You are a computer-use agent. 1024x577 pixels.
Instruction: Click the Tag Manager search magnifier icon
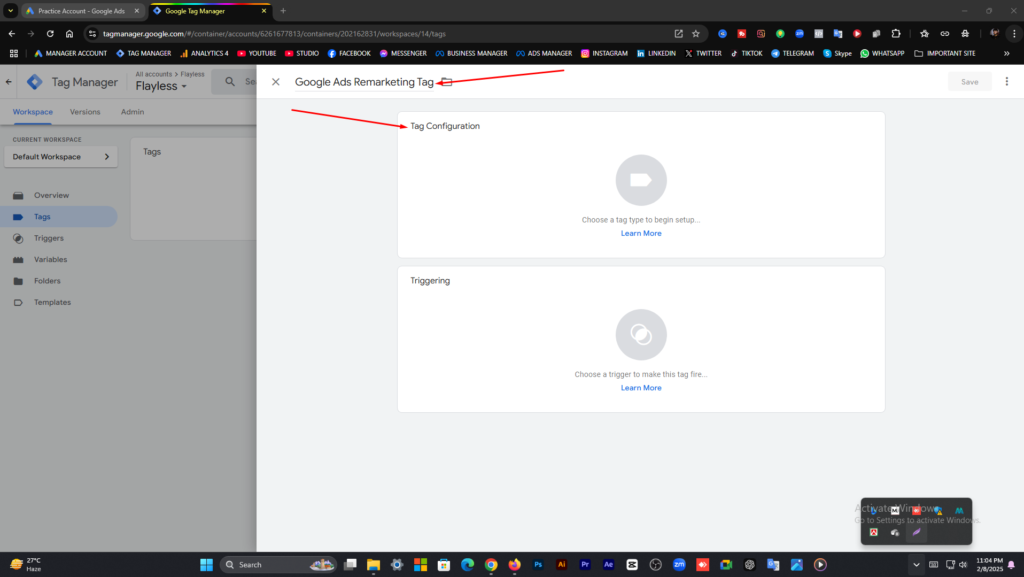pyautogui.click(x=230, y=82)
